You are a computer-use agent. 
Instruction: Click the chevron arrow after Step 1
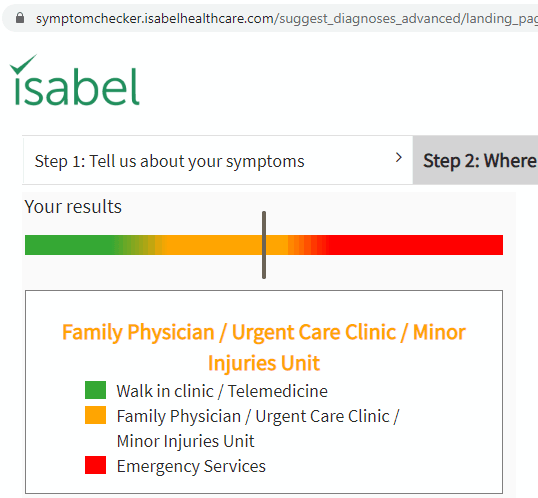(398, 158)
